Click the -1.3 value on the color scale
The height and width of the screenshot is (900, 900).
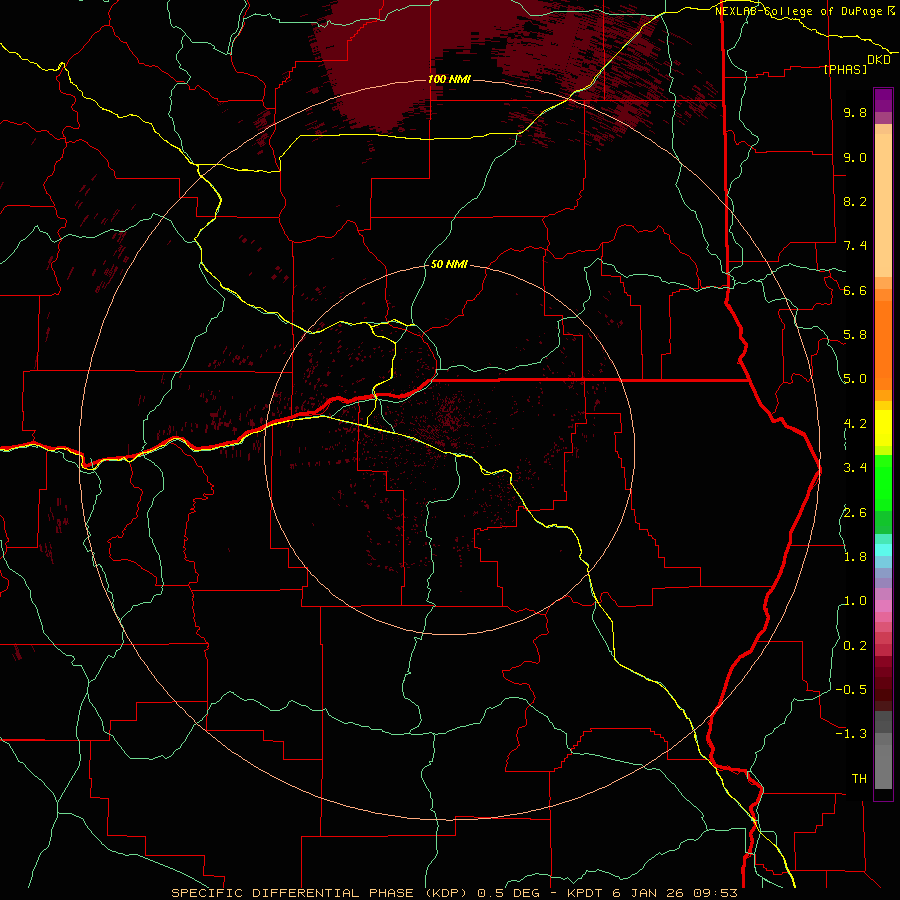(851, 734)
